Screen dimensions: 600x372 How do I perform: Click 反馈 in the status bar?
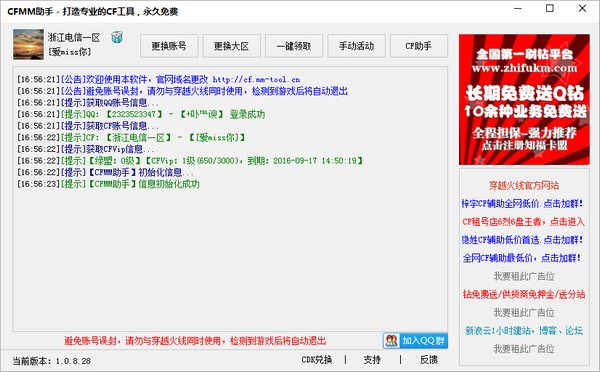coord(429,360)
